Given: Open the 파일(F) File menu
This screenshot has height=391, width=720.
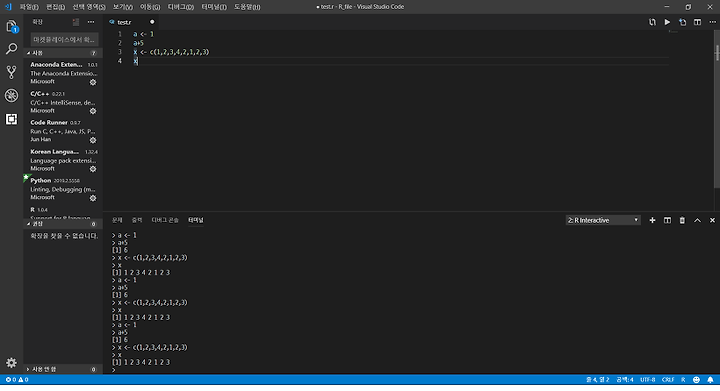Looking at the screenshot, I should pyautogui.click(x=29, y=7).
